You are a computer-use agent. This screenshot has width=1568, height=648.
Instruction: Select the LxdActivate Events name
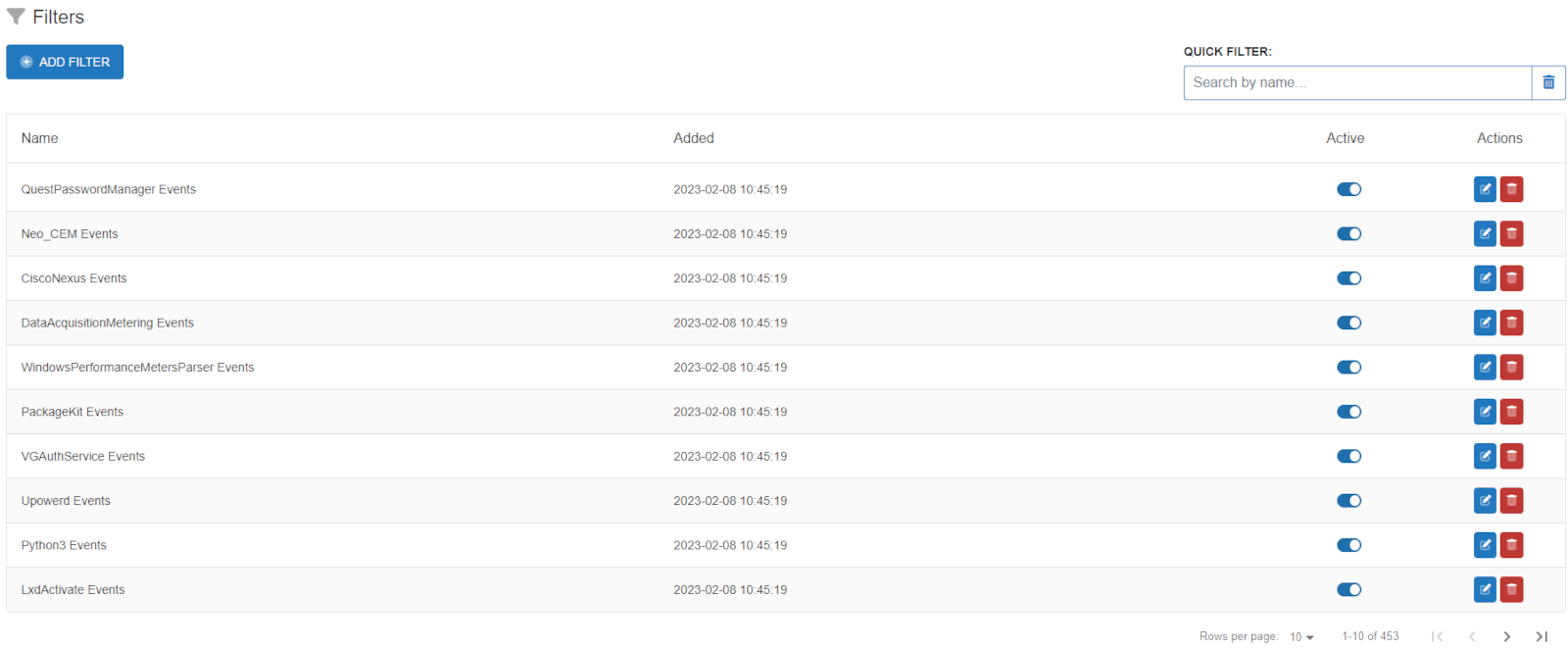pos(73,589)
